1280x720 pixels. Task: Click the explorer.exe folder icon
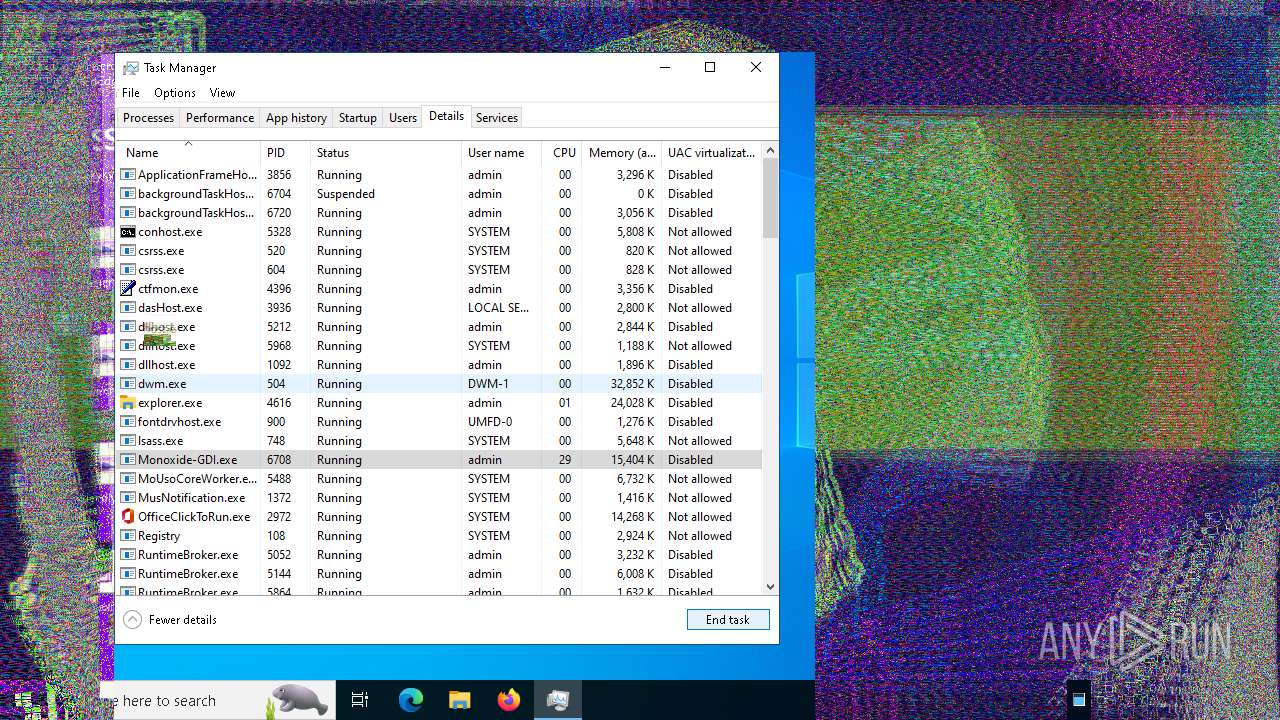pyautogui.click(x=128, y=403)
